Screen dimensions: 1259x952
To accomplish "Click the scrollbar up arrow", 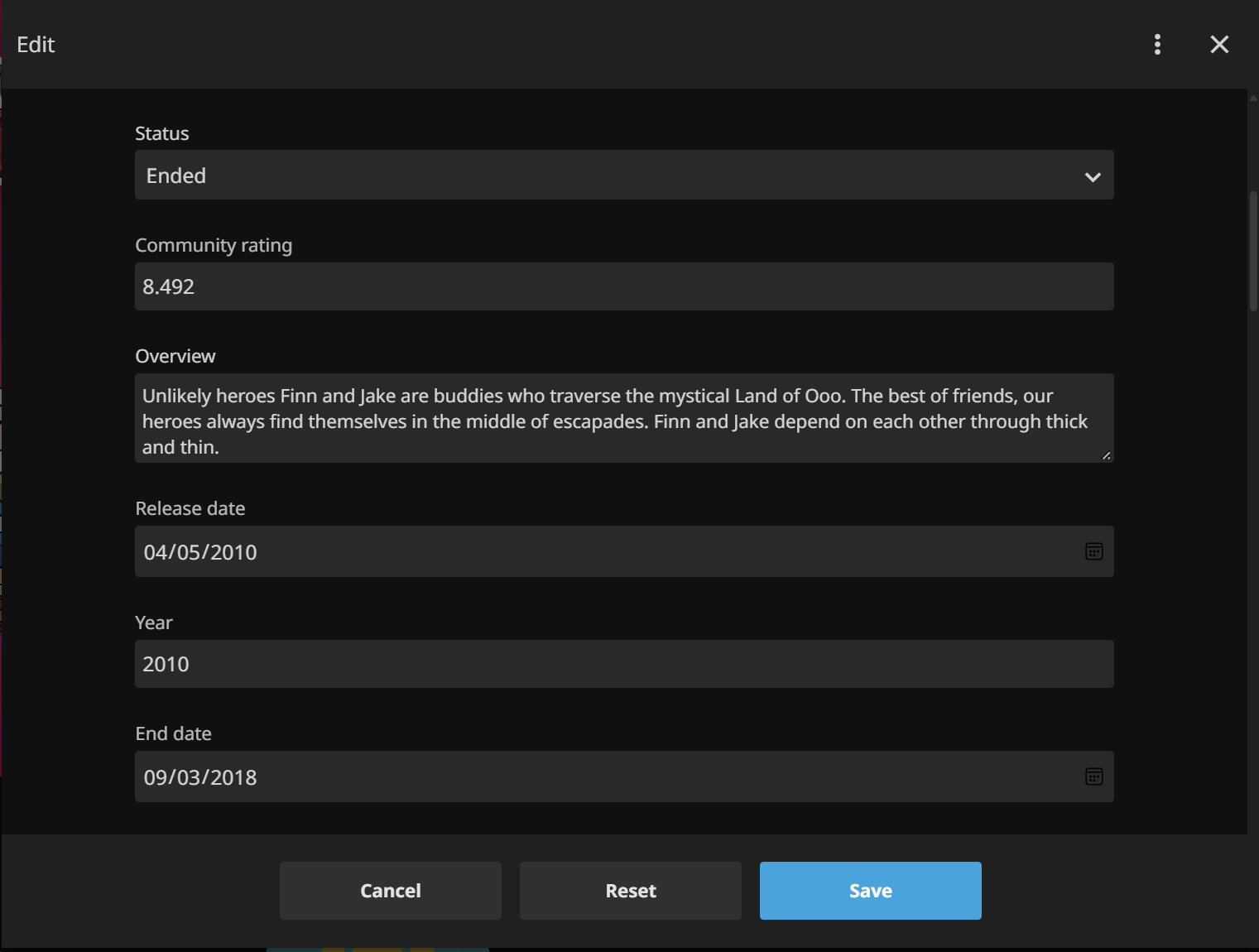I will click(x=1253, y=98).
